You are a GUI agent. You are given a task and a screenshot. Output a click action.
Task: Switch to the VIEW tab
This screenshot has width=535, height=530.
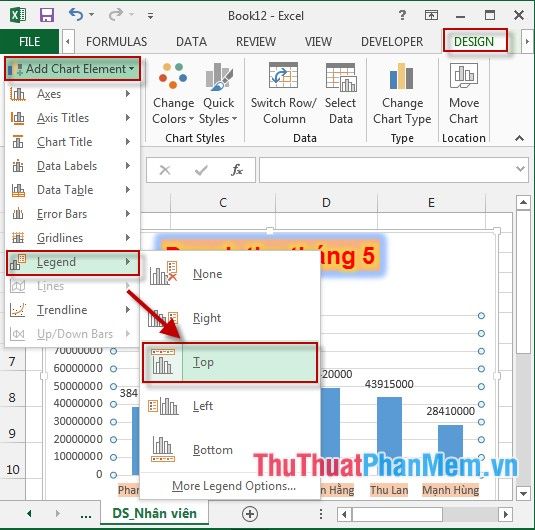pyautogui.click(x=318, y=42)
